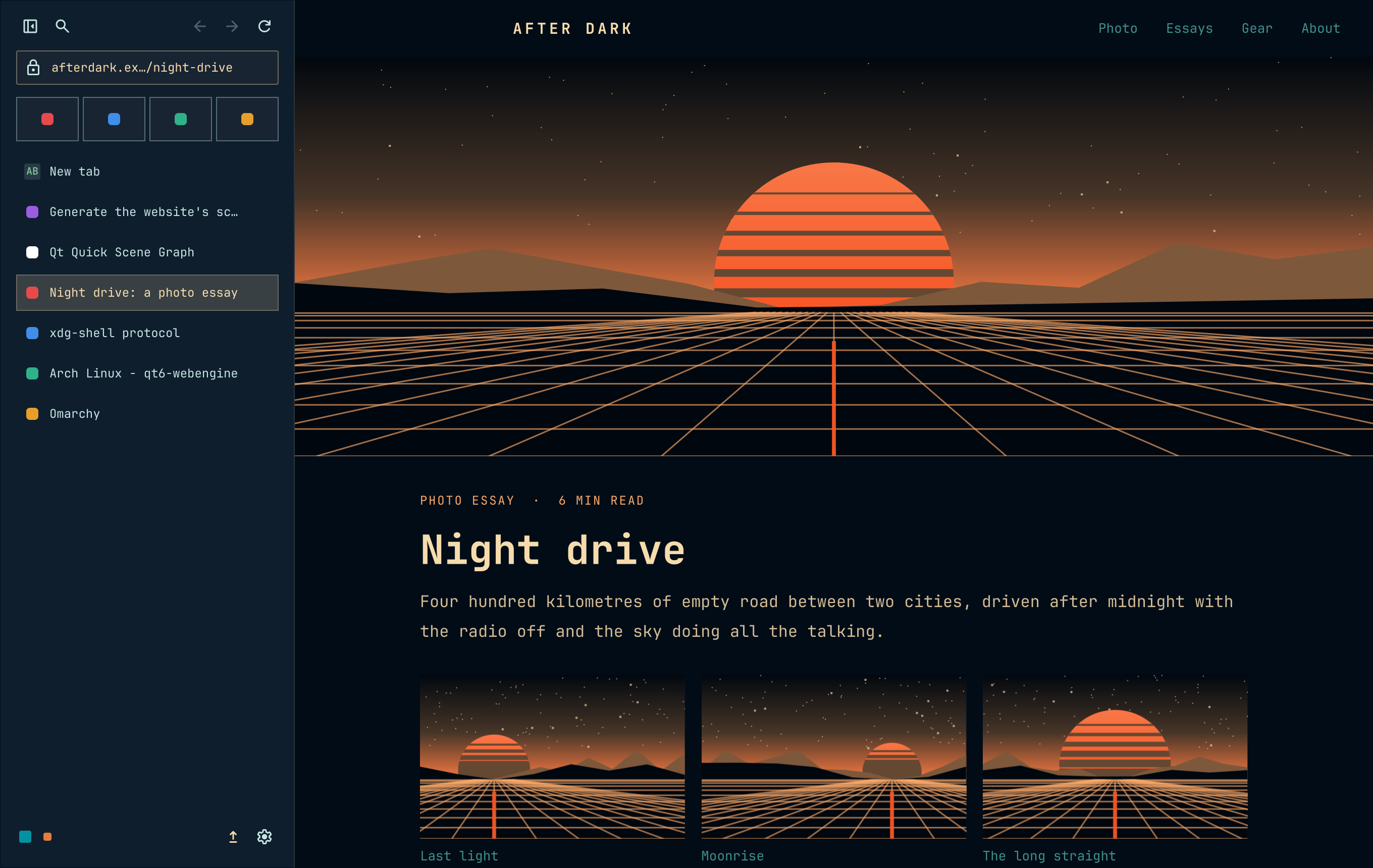Open the Photo nav link

[x=1118, y=28]
